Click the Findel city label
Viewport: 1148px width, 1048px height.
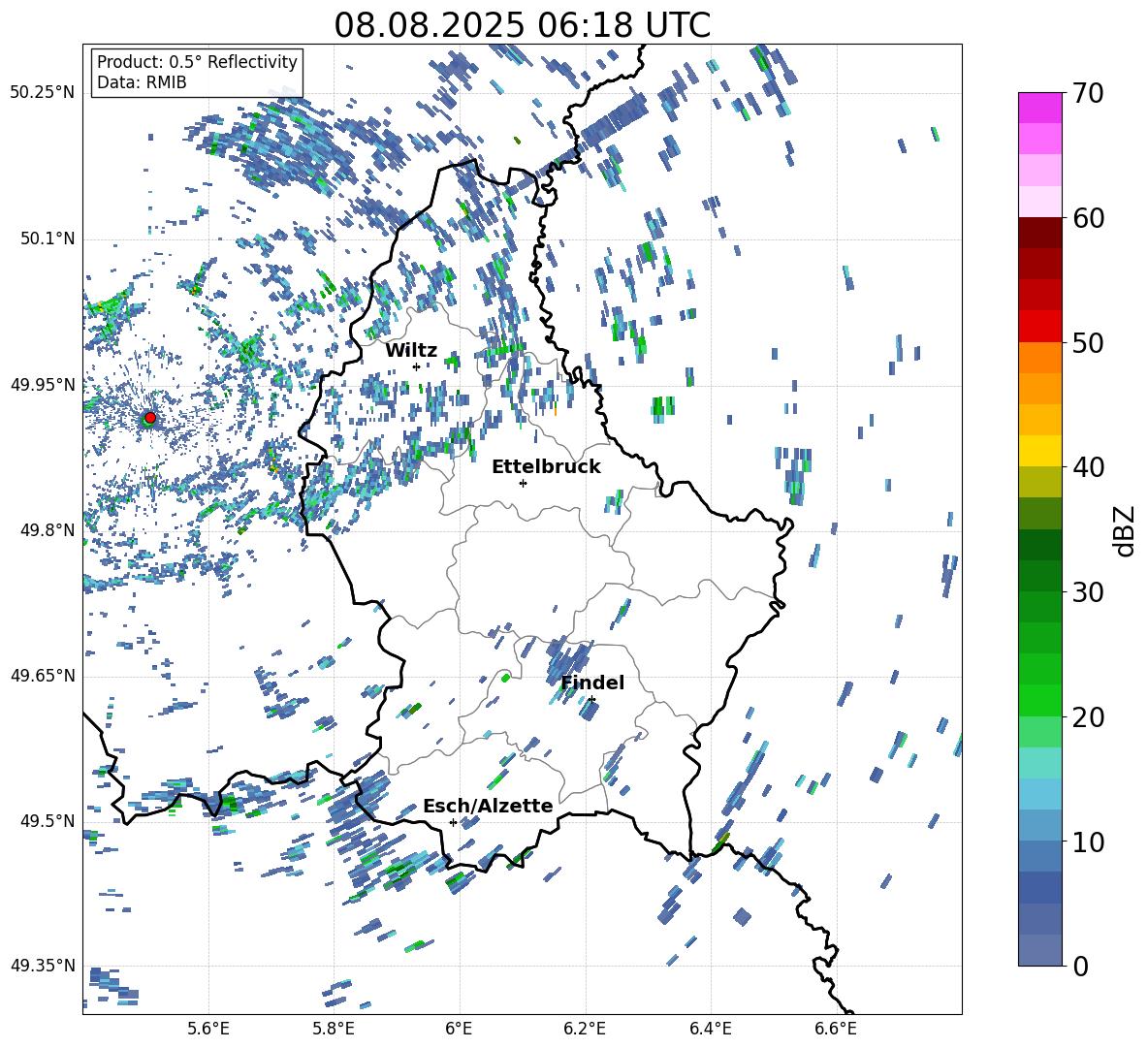point(592,683)
